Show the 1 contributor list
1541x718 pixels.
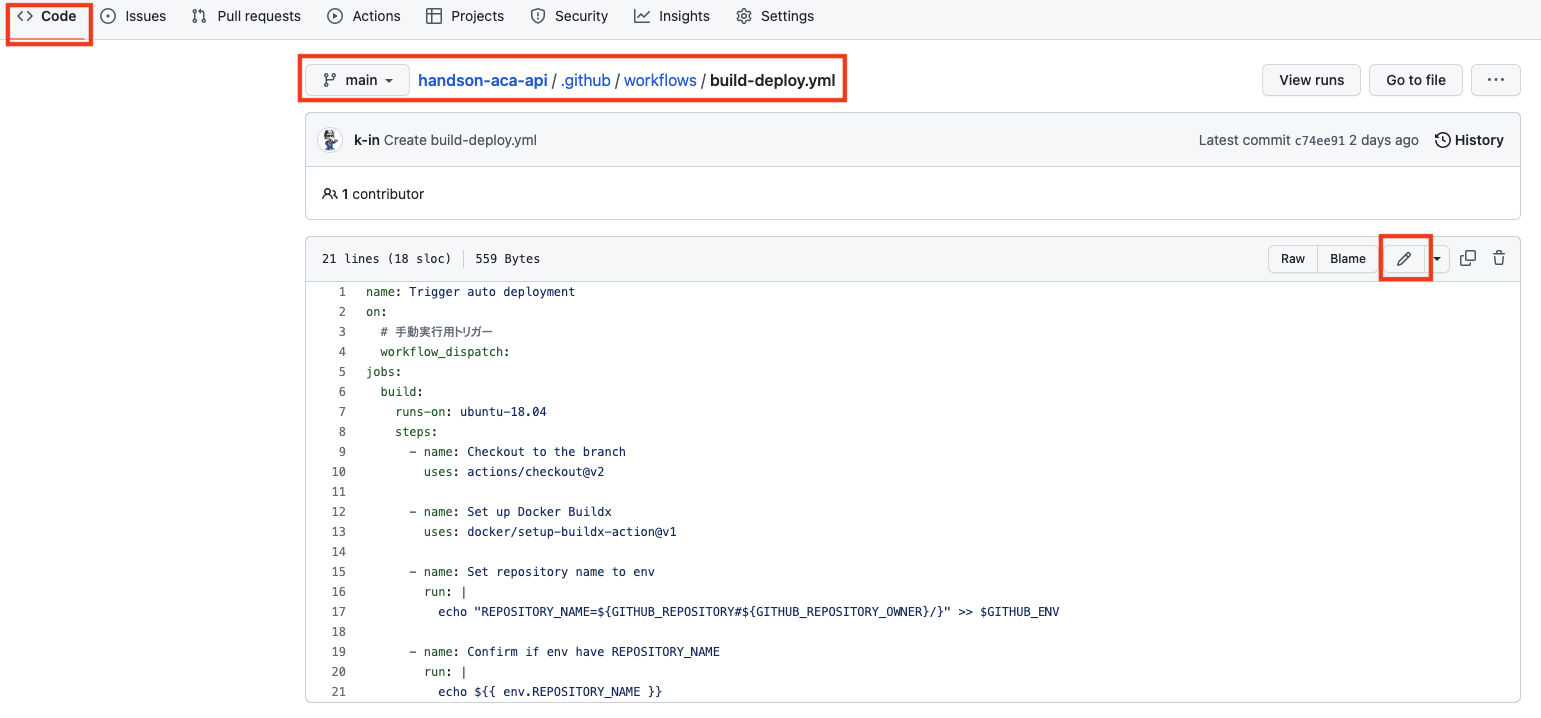pyautogui.click(x=373, y=194)
